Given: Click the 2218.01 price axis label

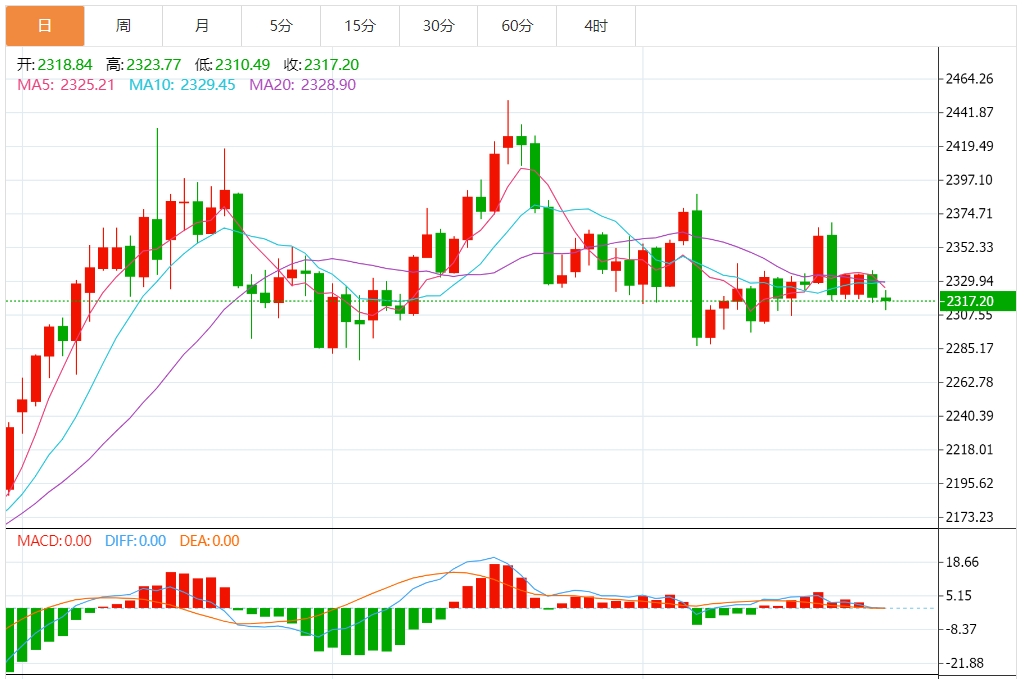Looking at the screenshot, I should 969,450.
